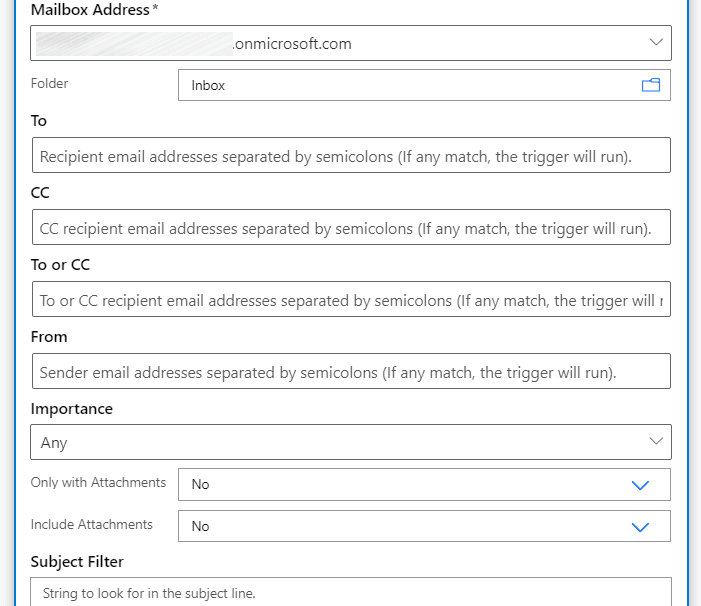Click the 'Subject Filter' label

77,561
